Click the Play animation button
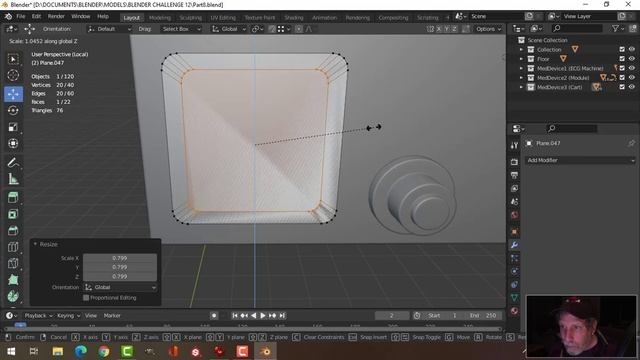Image resolution: width=640 pixels, height=360 pixels. 263,316
